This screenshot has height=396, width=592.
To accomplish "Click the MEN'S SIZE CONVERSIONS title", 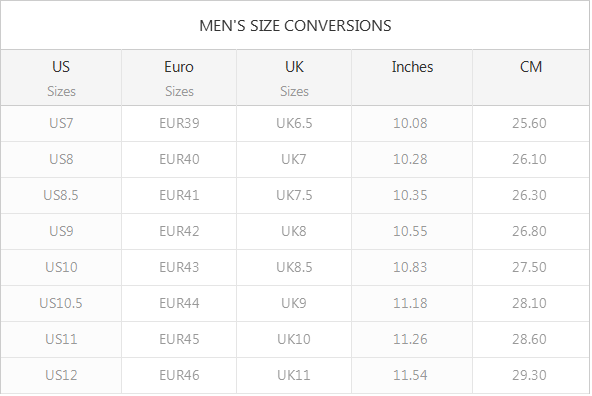I will [295, 26].
